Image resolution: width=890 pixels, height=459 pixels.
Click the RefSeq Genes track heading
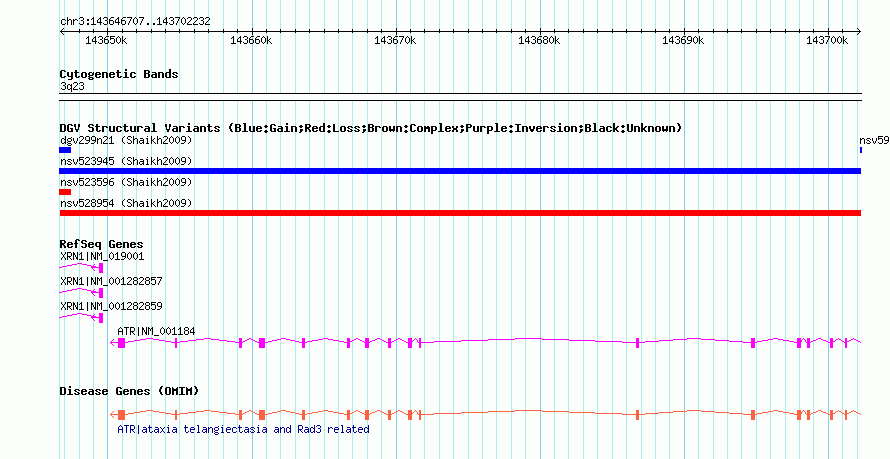pyautogui.click(x=102, y=244)
